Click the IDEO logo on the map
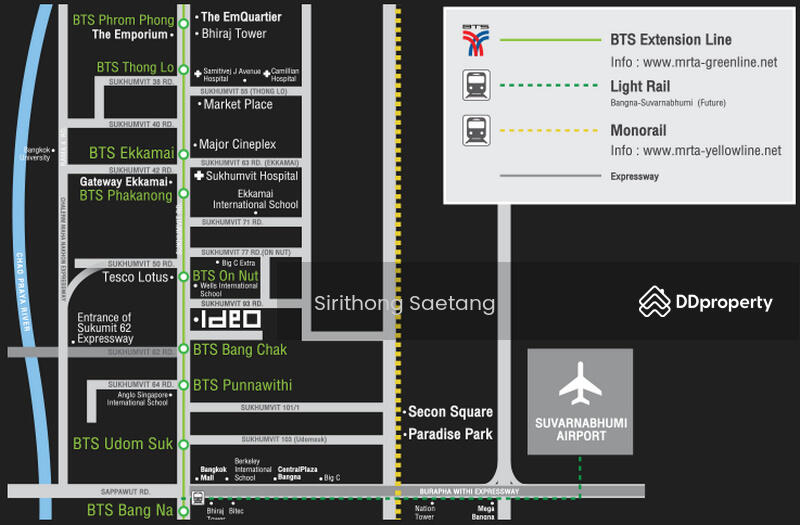This screenshot has width=800, height=525. pos(231,319)
